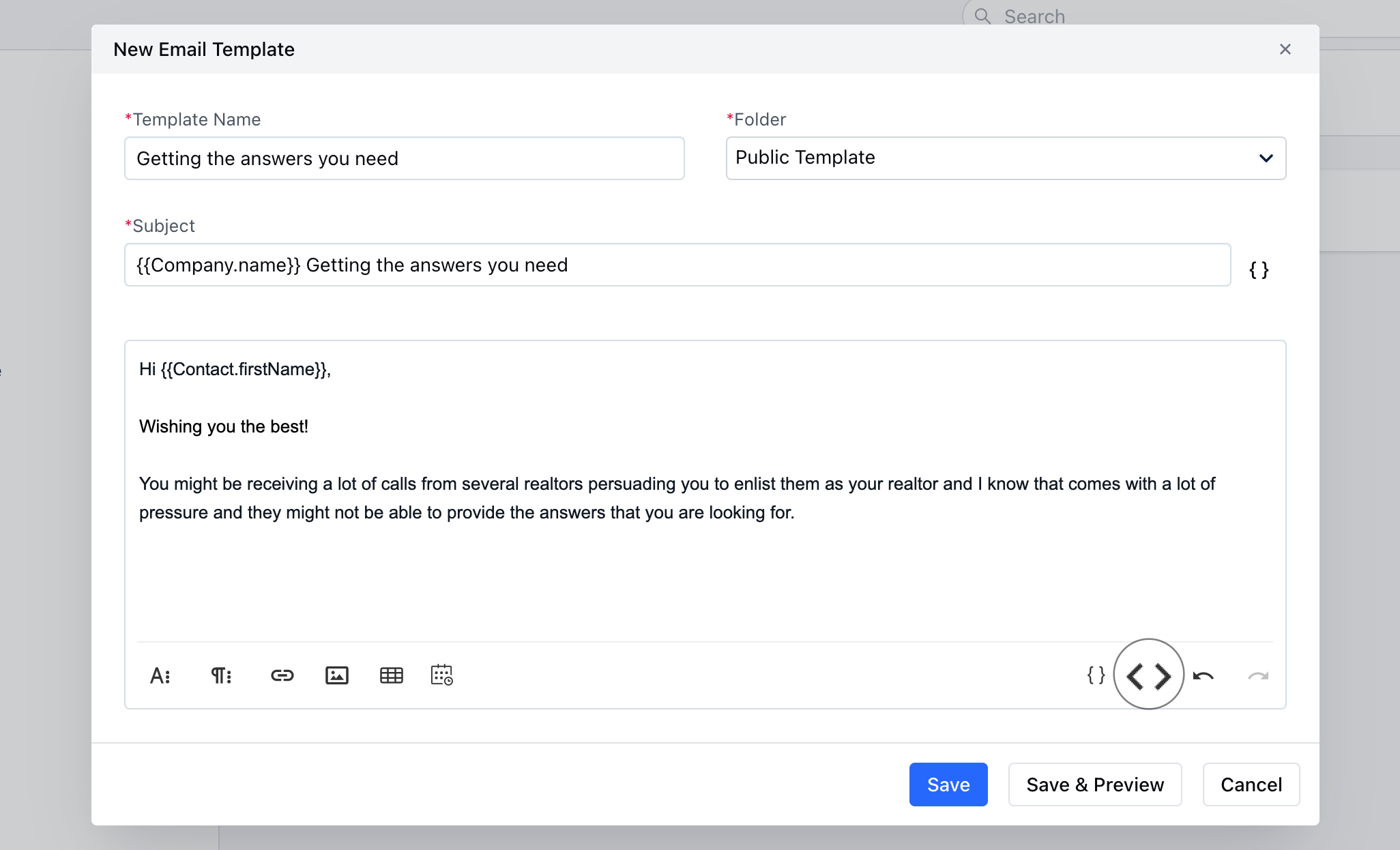This screenshot has height=850, width=1400.
Task: Click the calendar meeting link icon
Action: pyautogui.click(x=442, y=675)
